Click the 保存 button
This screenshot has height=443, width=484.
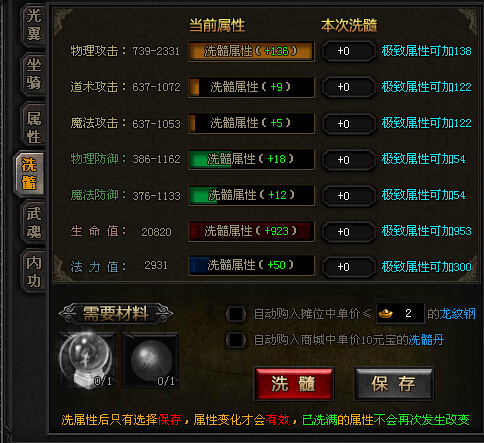click(x=394, y=384)
